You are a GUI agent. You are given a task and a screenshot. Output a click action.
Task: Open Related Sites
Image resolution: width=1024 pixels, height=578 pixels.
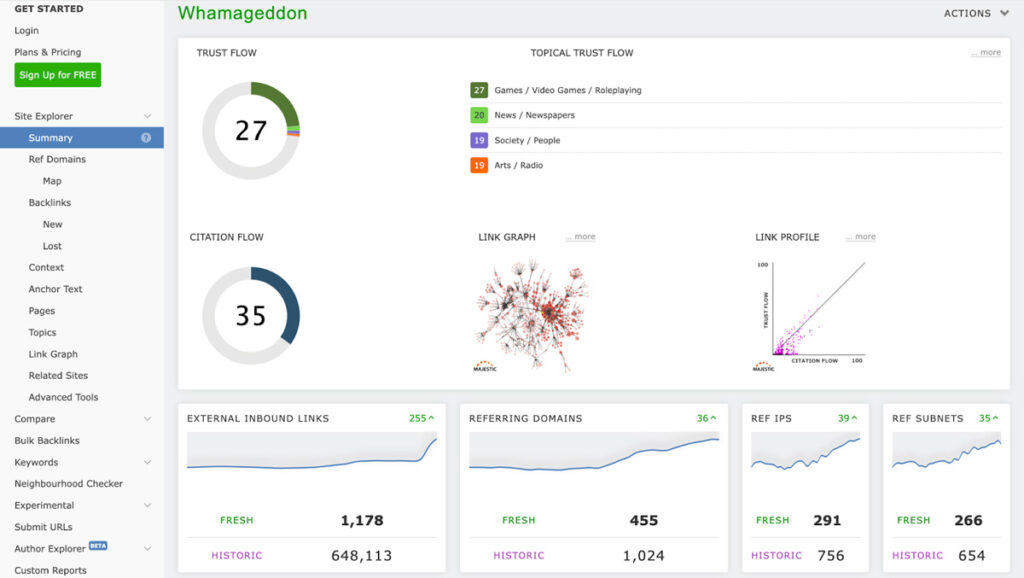tap(58, 376)
